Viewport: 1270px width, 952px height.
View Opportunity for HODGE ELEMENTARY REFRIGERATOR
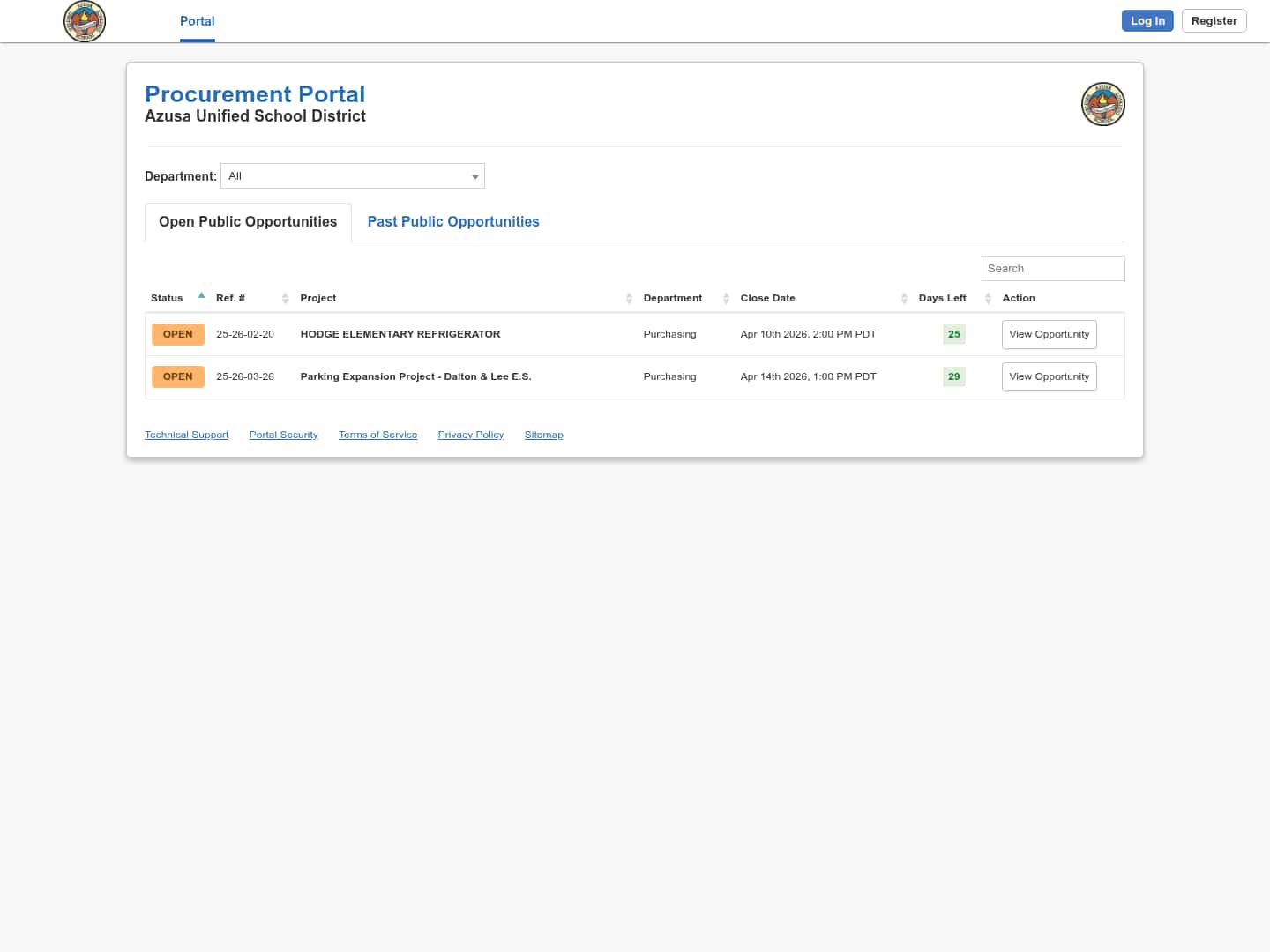(1049, 334)
